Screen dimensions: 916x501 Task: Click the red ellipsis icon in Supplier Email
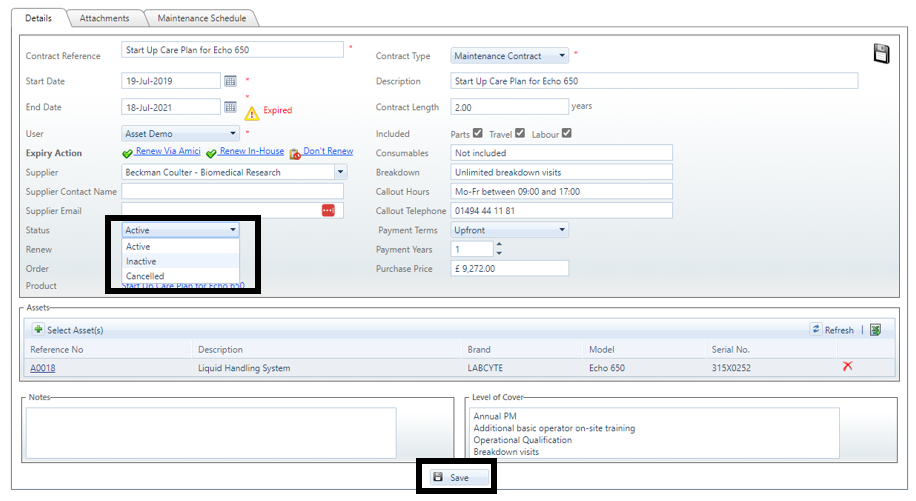coord(328,210)
